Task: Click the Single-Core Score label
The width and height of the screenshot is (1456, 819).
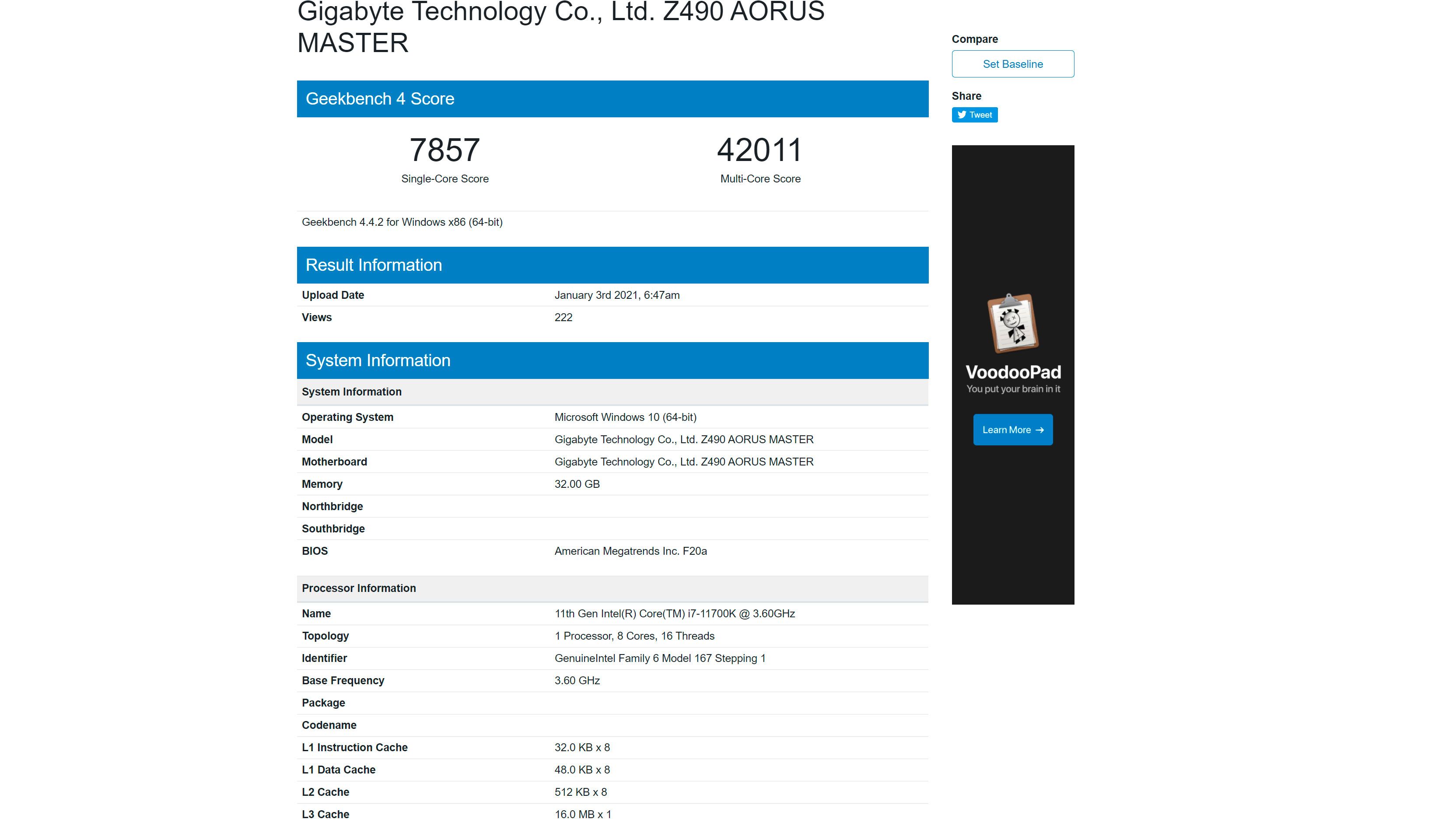Action: [x=445, y=178]
